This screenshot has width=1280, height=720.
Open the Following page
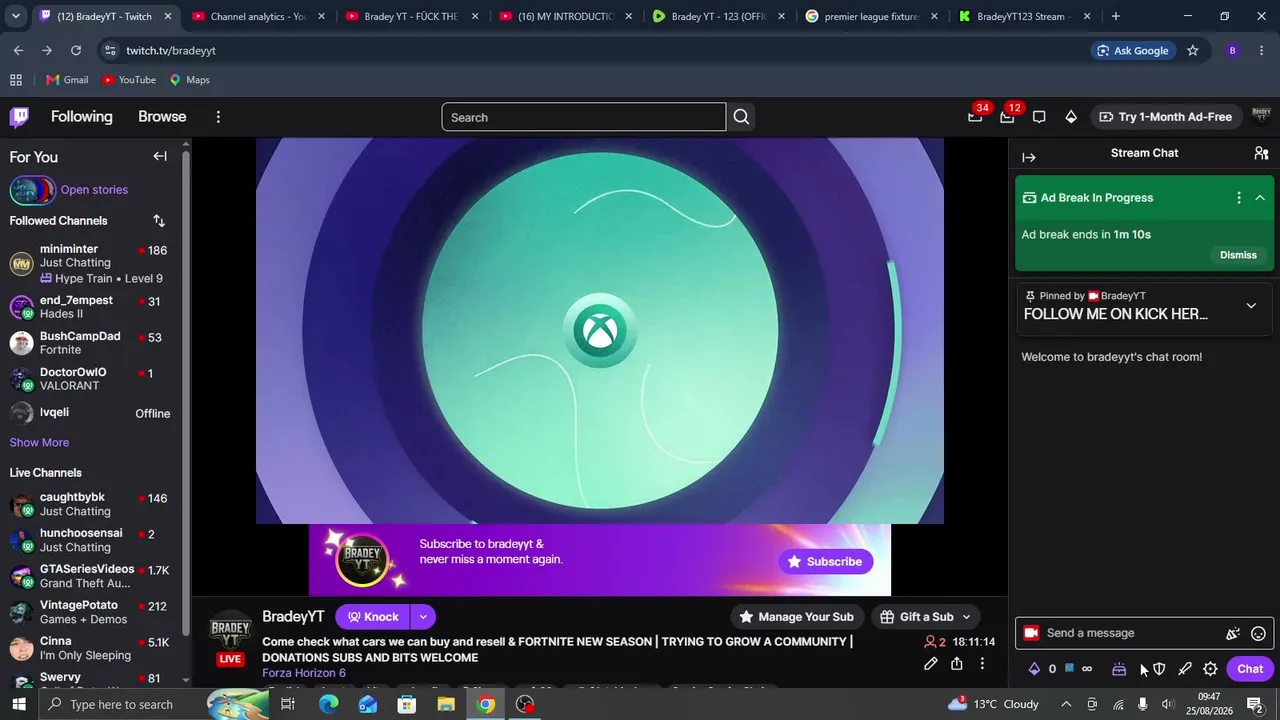(82, 117)
